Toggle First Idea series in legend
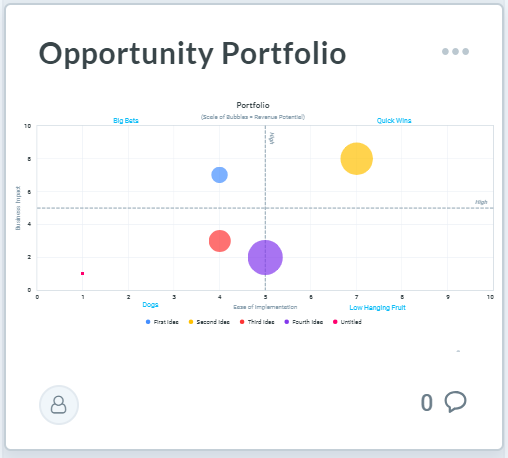 tap(162, 322)
